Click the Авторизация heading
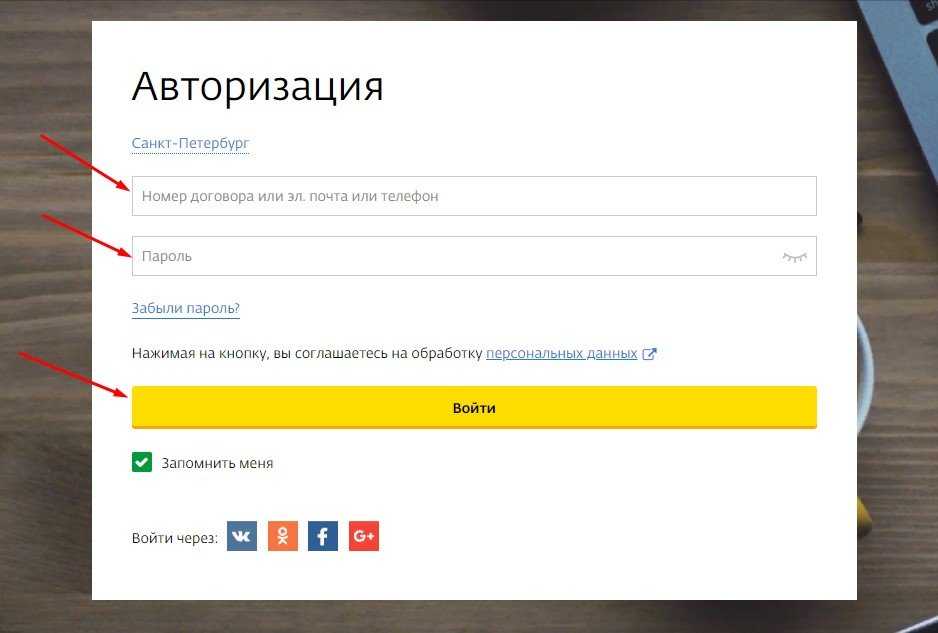 [x=258, y=87]
